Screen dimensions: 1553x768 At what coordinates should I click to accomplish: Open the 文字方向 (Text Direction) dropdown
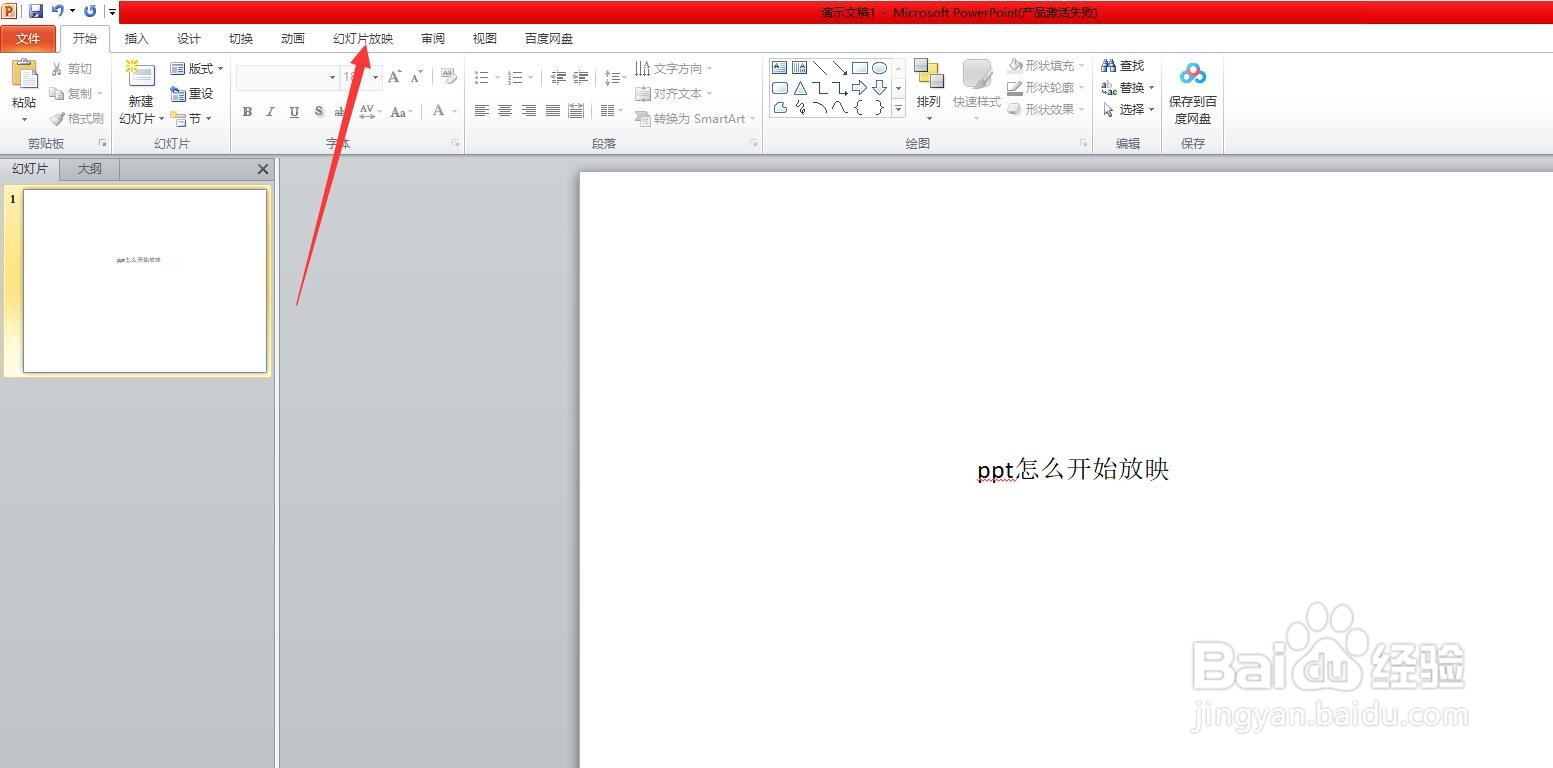click(x=674, y=69)
